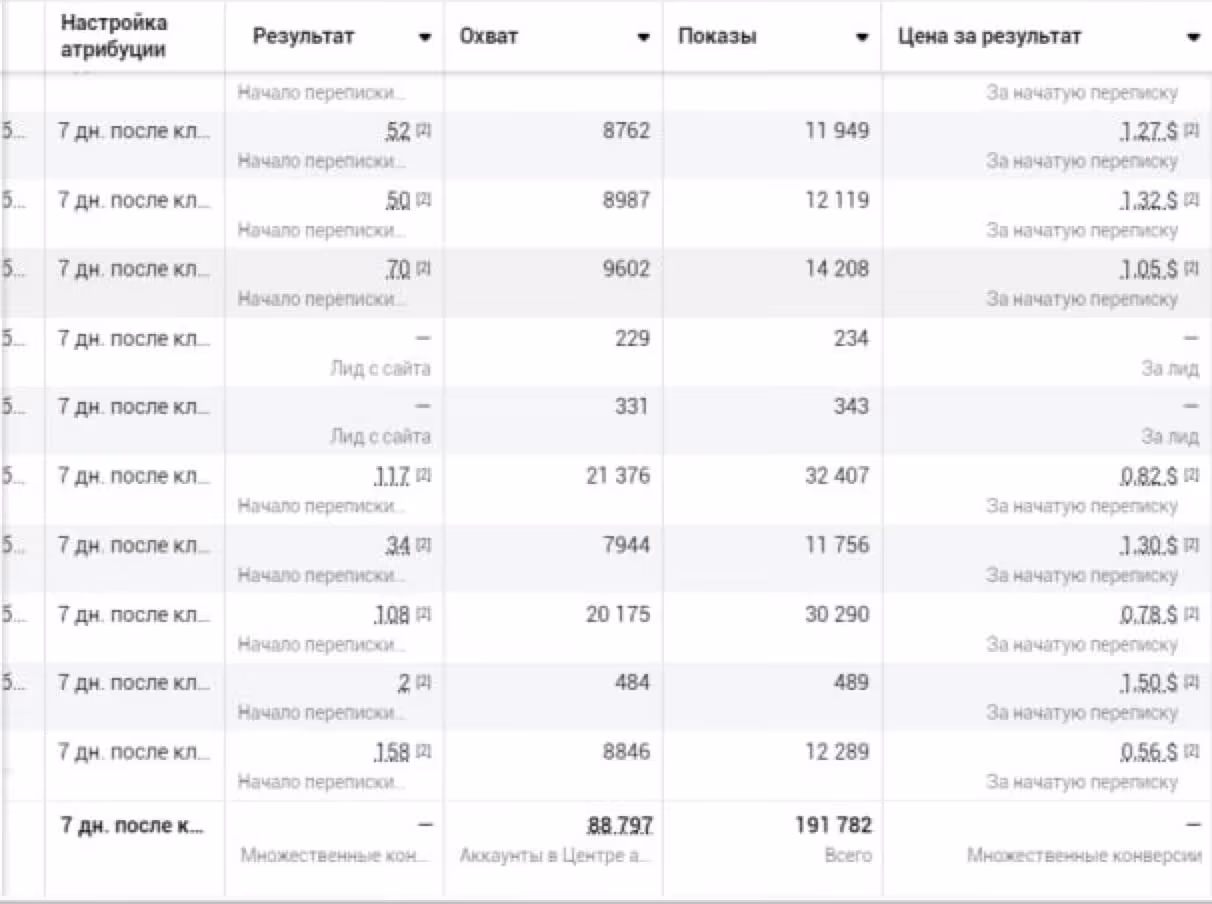Open the Цена за результат dropdown arrow
This screenshot has height=904, width=1212.
pos(1193,38)
